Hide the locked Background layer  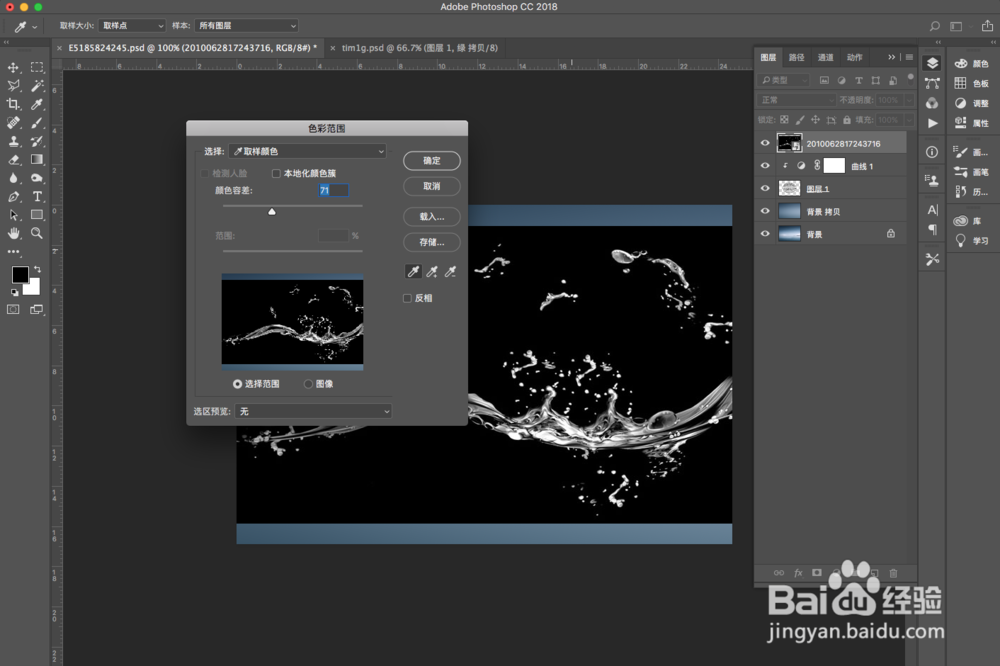(x=765, y=233)
